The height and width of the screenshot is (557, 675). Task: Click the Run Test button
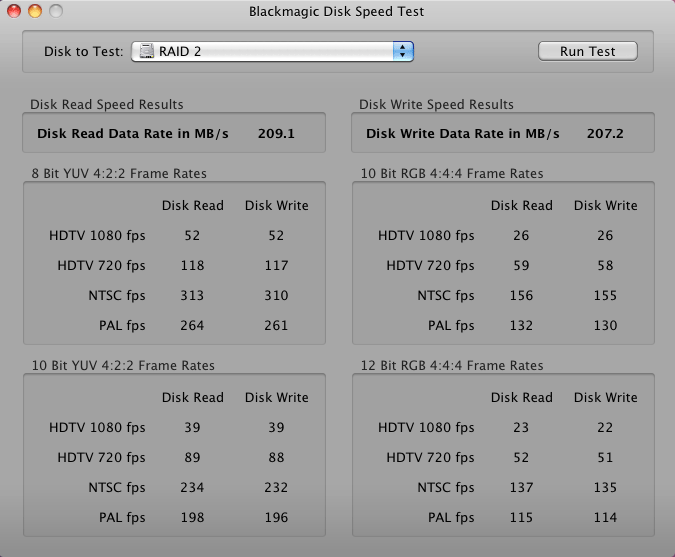tap(588, 51)
